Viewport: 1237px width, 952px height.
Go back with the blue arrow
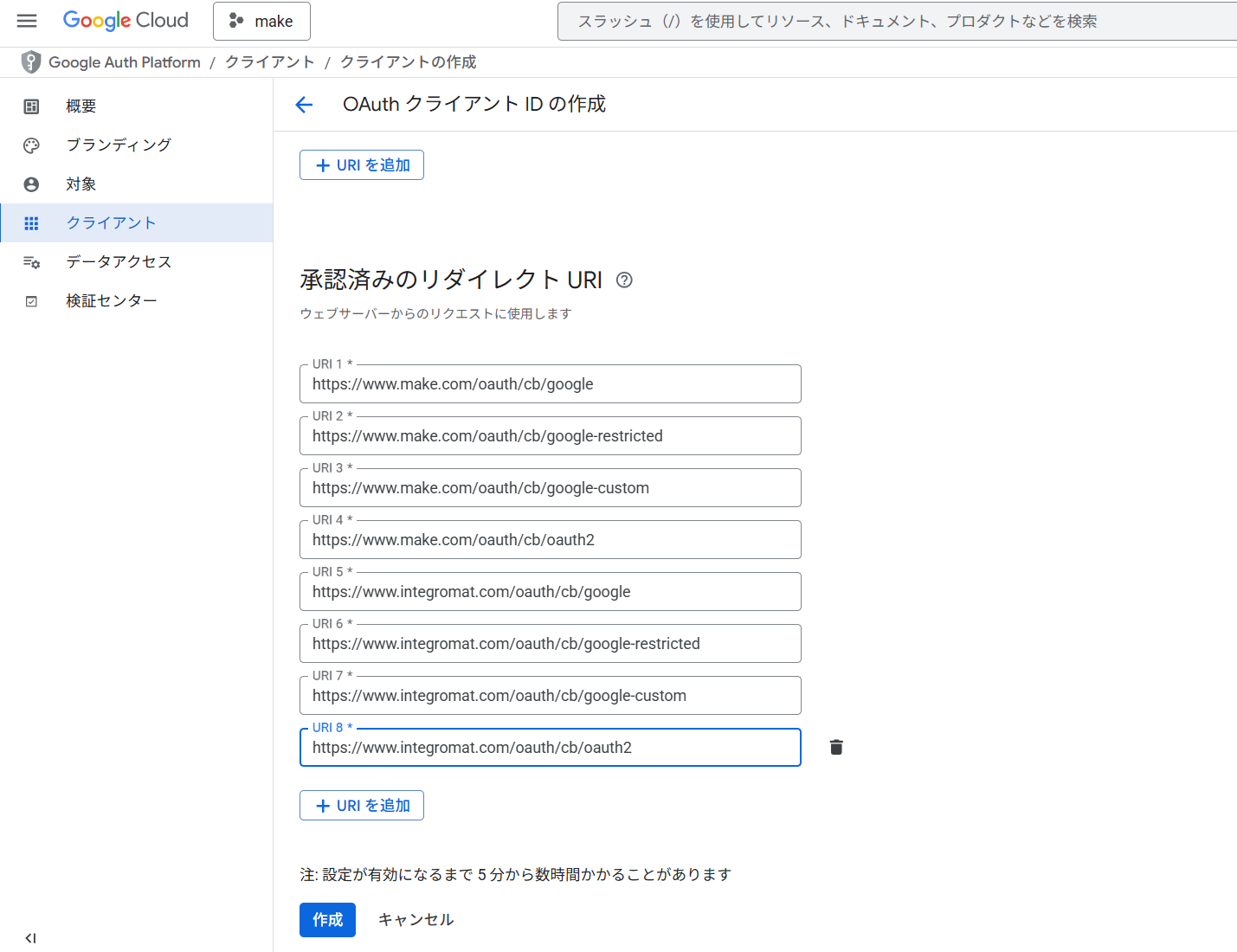click(x=304, y=105)
